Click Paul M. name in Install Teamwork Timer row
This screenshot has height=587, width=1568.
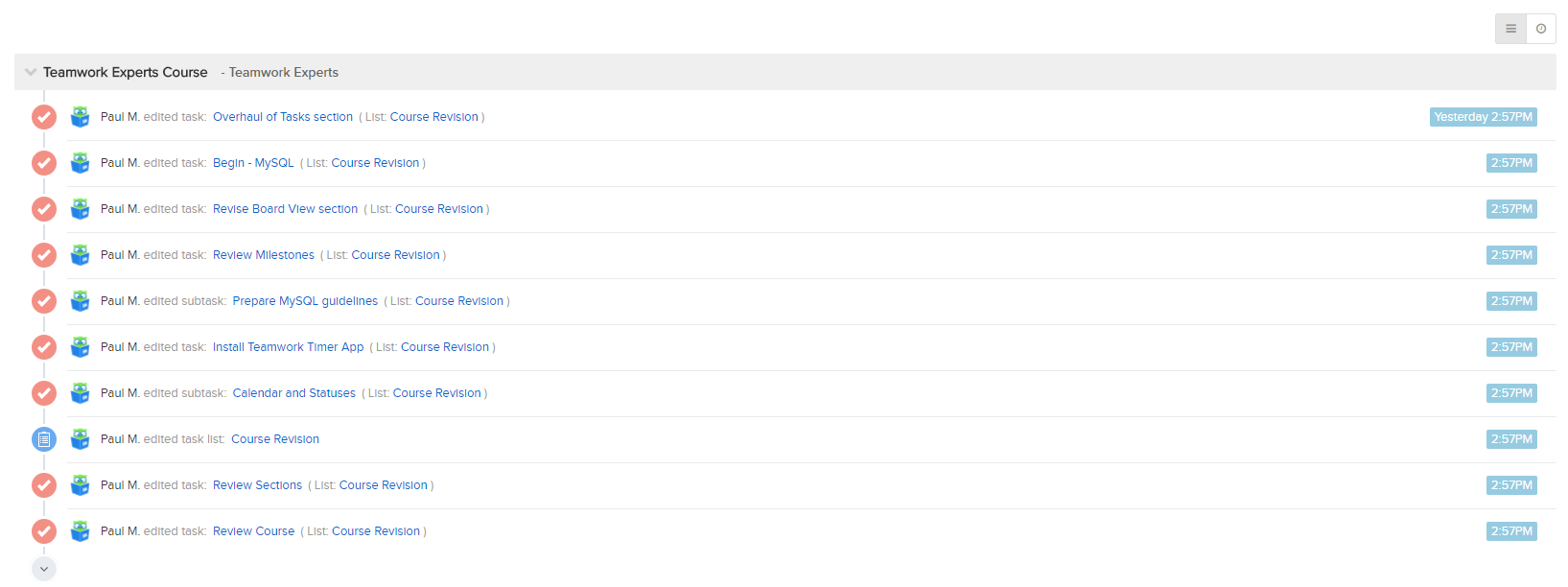pos(120,347)
